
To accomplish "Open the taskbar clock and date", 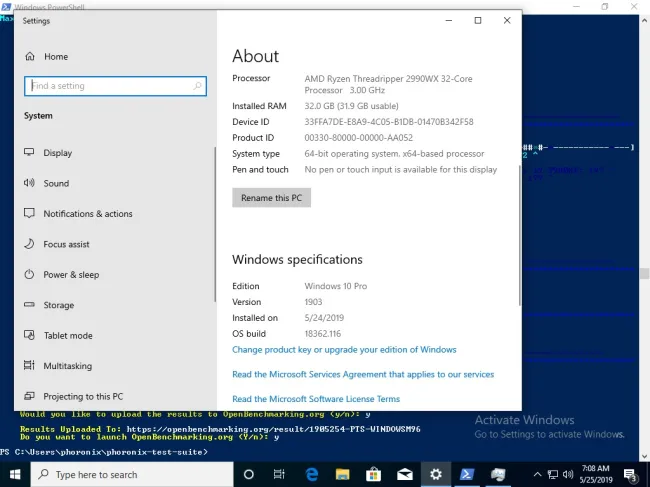I will (x=596, y=474).
